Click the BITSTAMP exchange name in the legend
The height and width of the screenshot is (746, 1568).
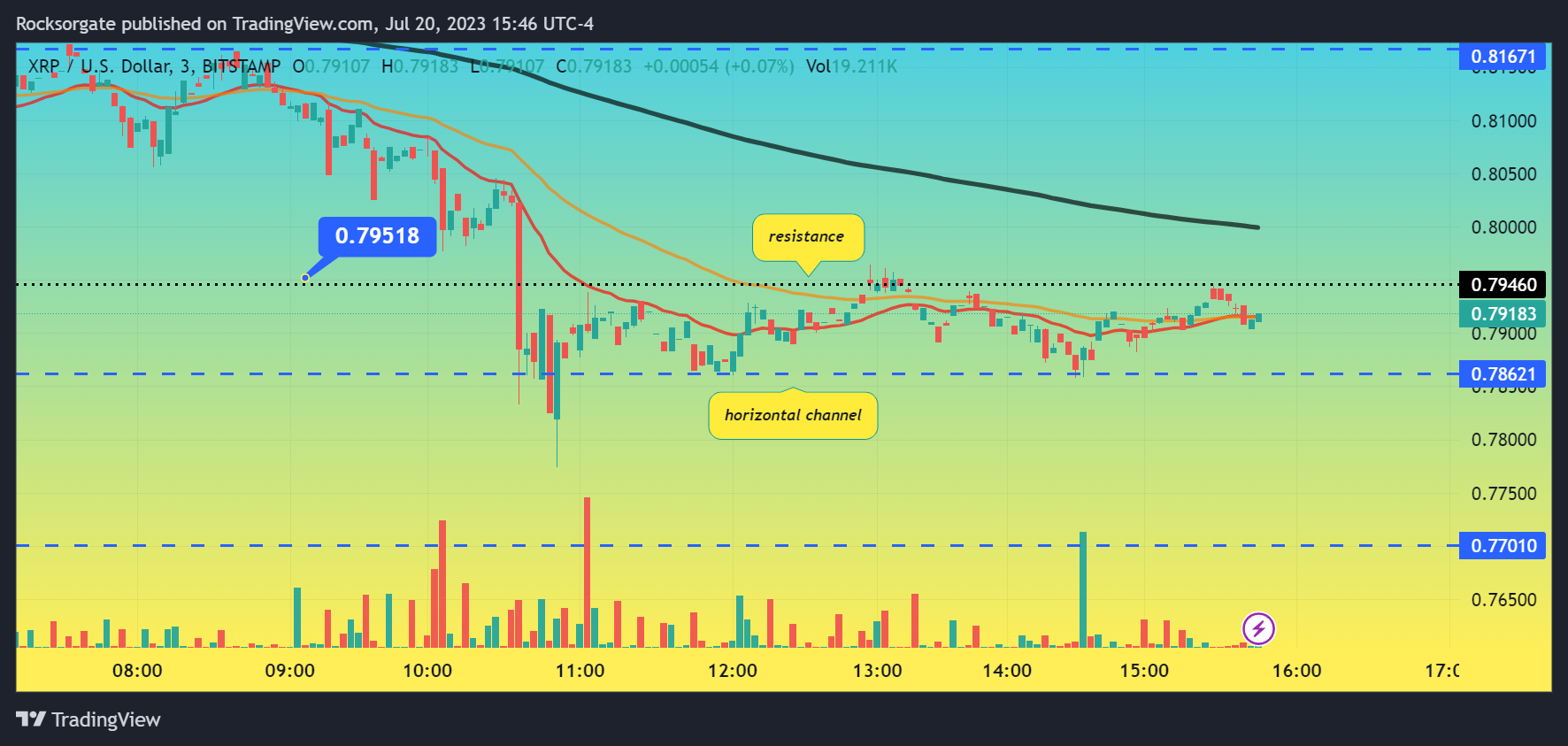click(x=242, y=66)
